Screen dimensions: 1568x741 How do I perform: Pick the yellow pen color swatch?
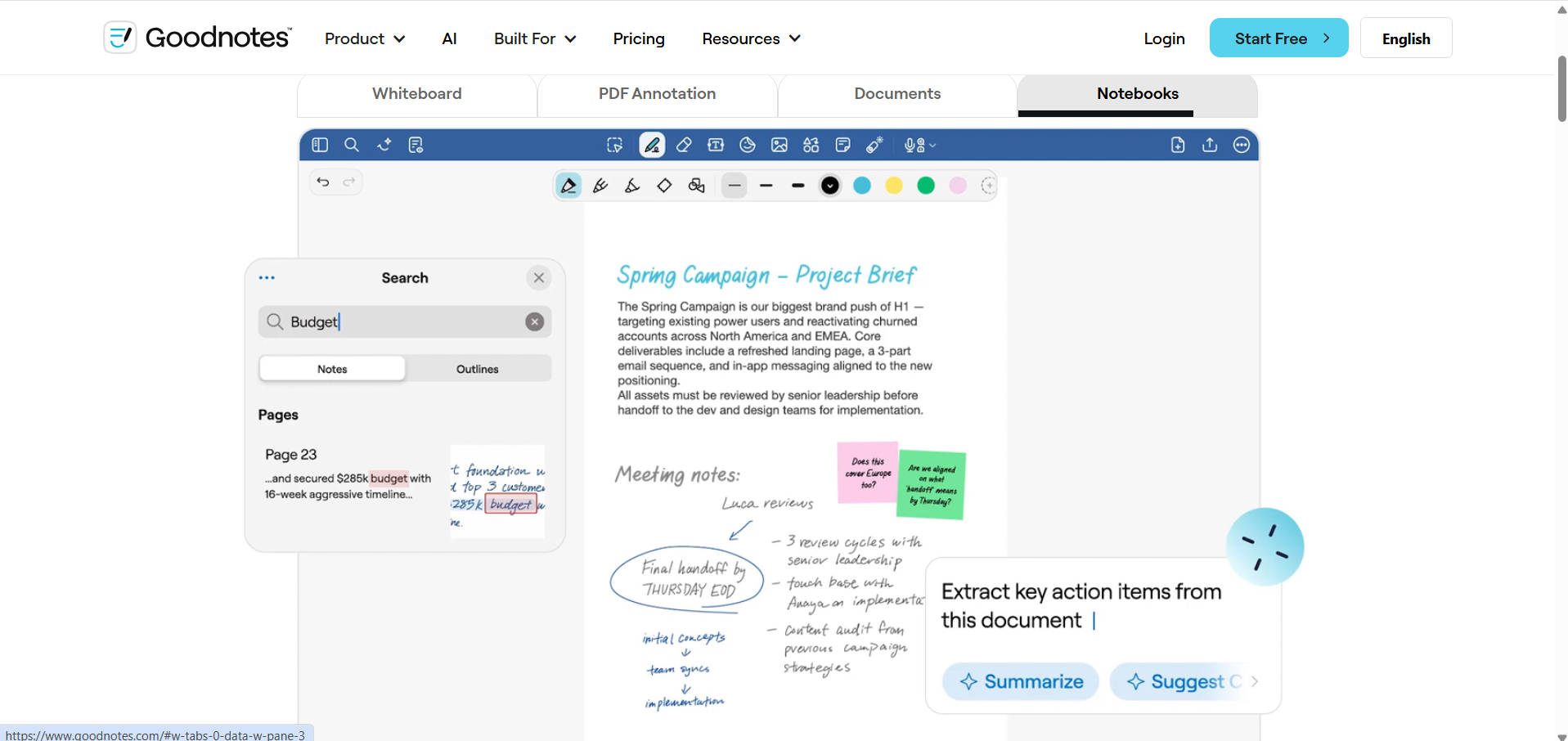coord(894,186)
